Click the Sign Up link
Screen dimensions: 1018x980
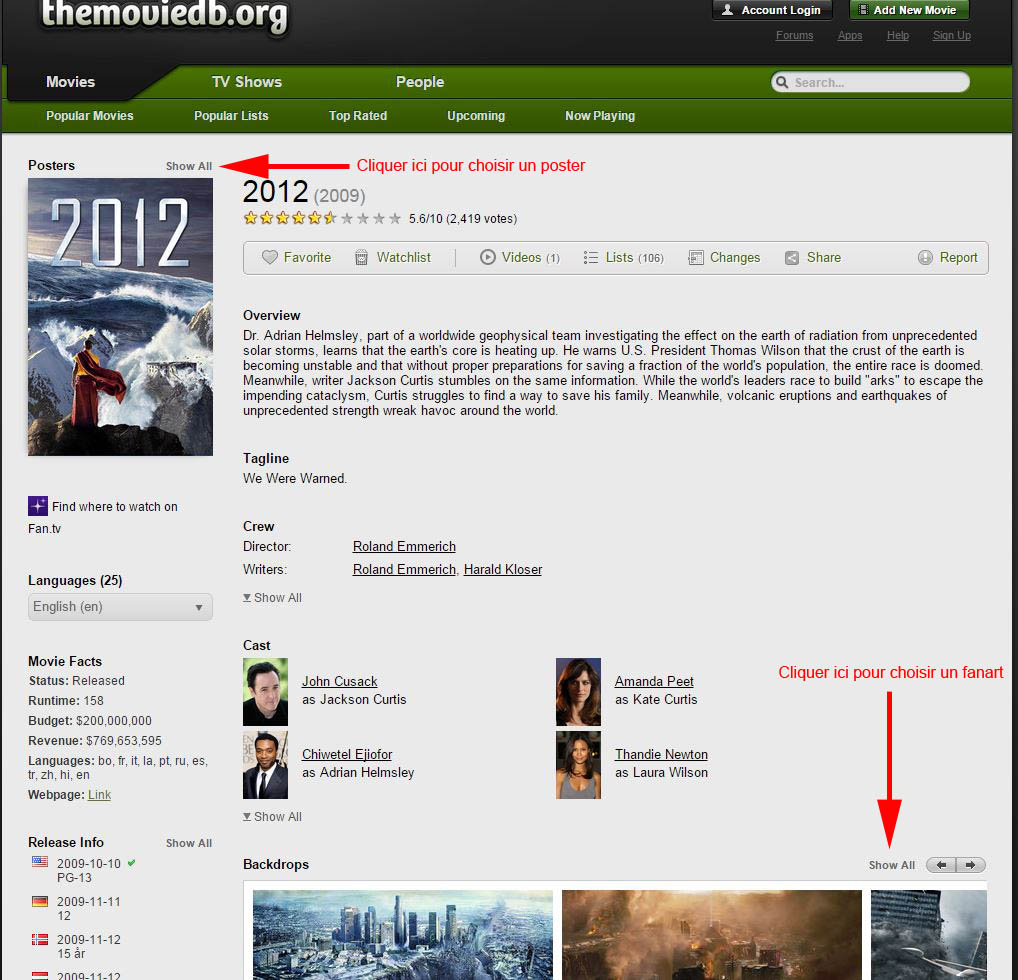pyautogui.click(x=952, y=35)
